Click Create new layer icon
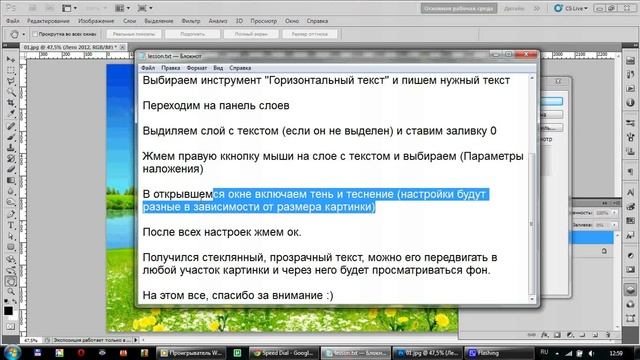Screen dimensions: 640x360 [595, 335]
